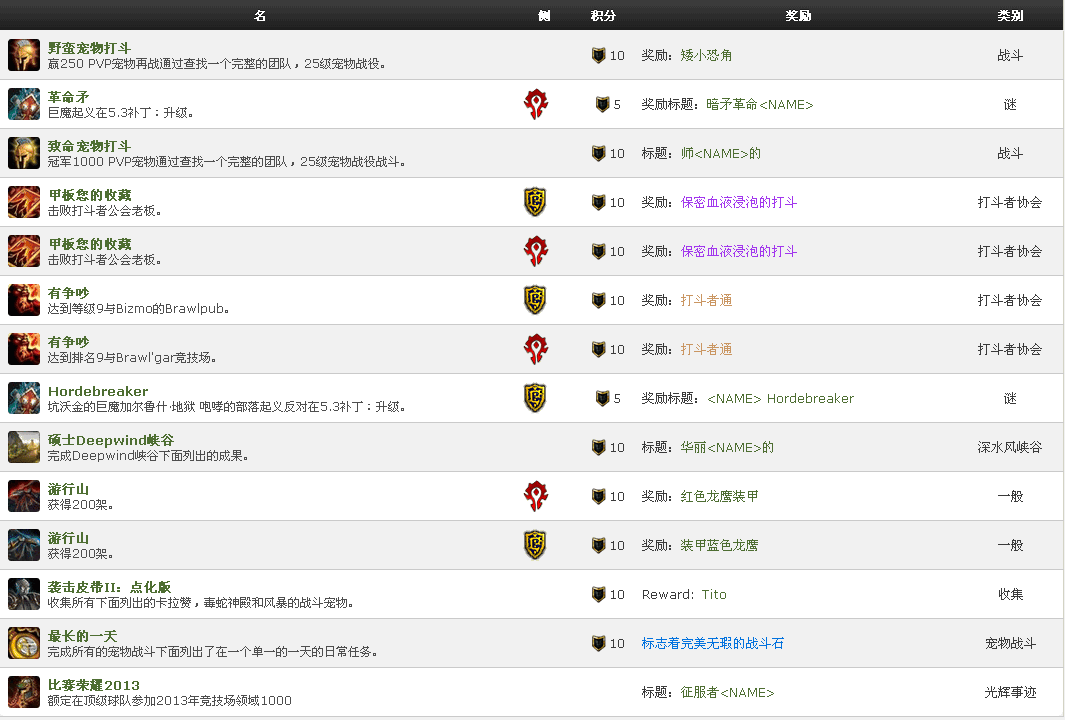Viewport: 1065px width, 720px height.
Task: Click the 最长的一天 golden achievement icon
Action: click(24, 643)
